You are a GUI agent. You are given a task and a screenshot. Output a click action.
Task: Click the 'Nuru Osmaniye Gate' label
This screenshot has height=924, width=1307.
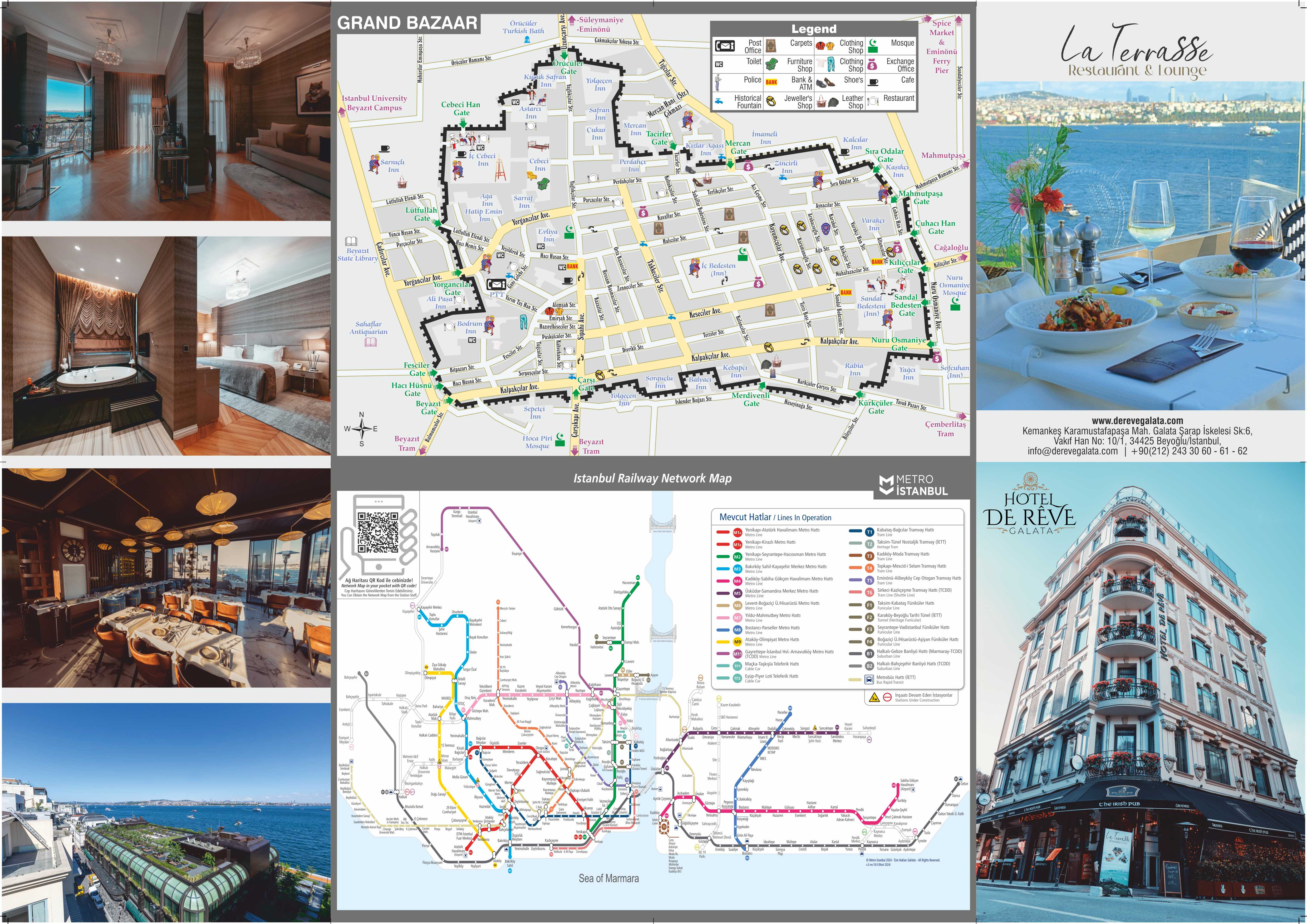coord(899,344)
